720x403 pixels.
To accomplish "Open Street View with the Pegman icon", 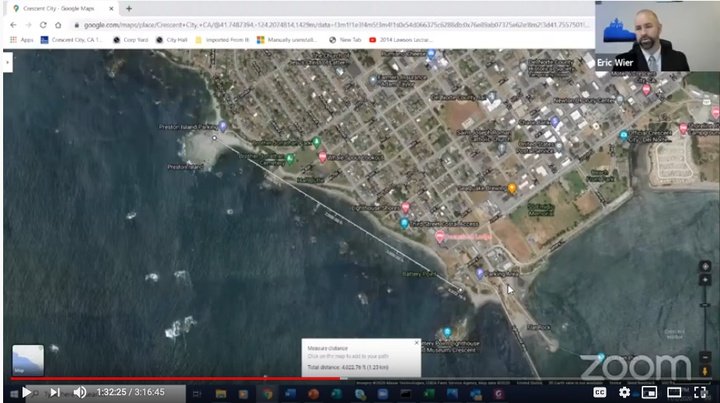I will pos(705,370).
